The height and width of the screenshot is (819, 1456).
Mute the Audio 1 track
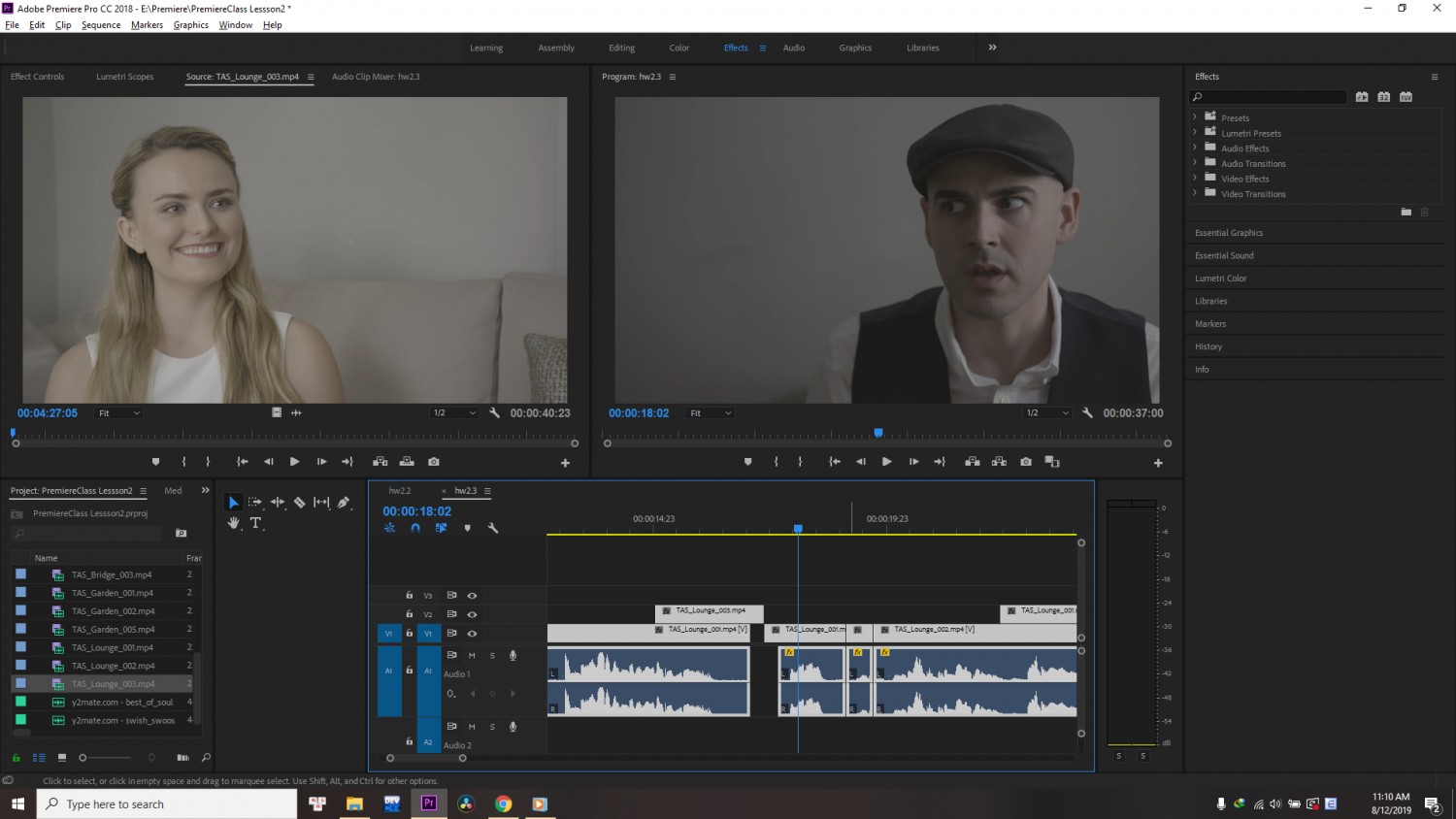[472, 656]
